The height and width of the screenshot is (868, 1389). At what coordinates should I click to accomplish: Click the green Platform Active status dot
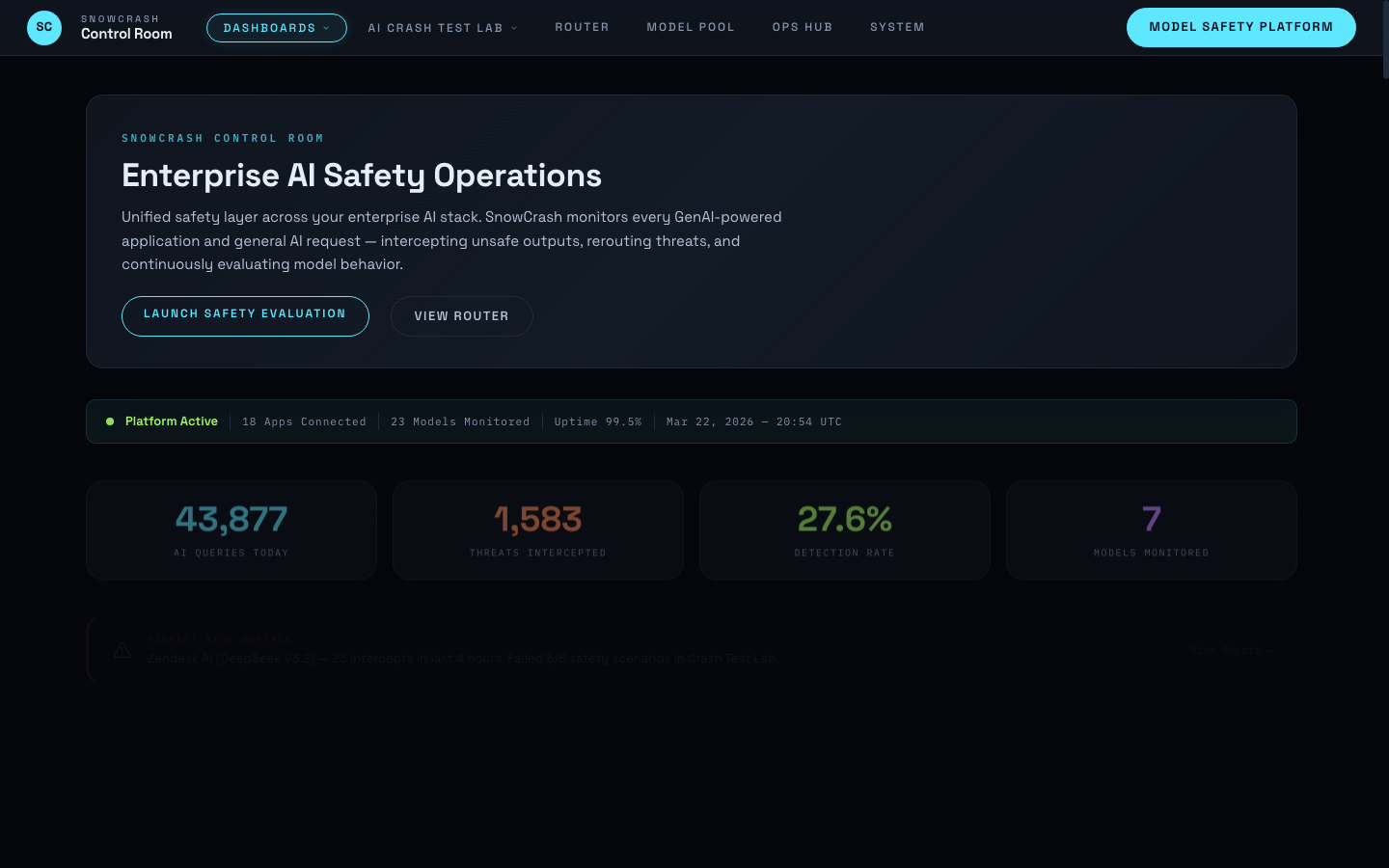click(110, 421)
